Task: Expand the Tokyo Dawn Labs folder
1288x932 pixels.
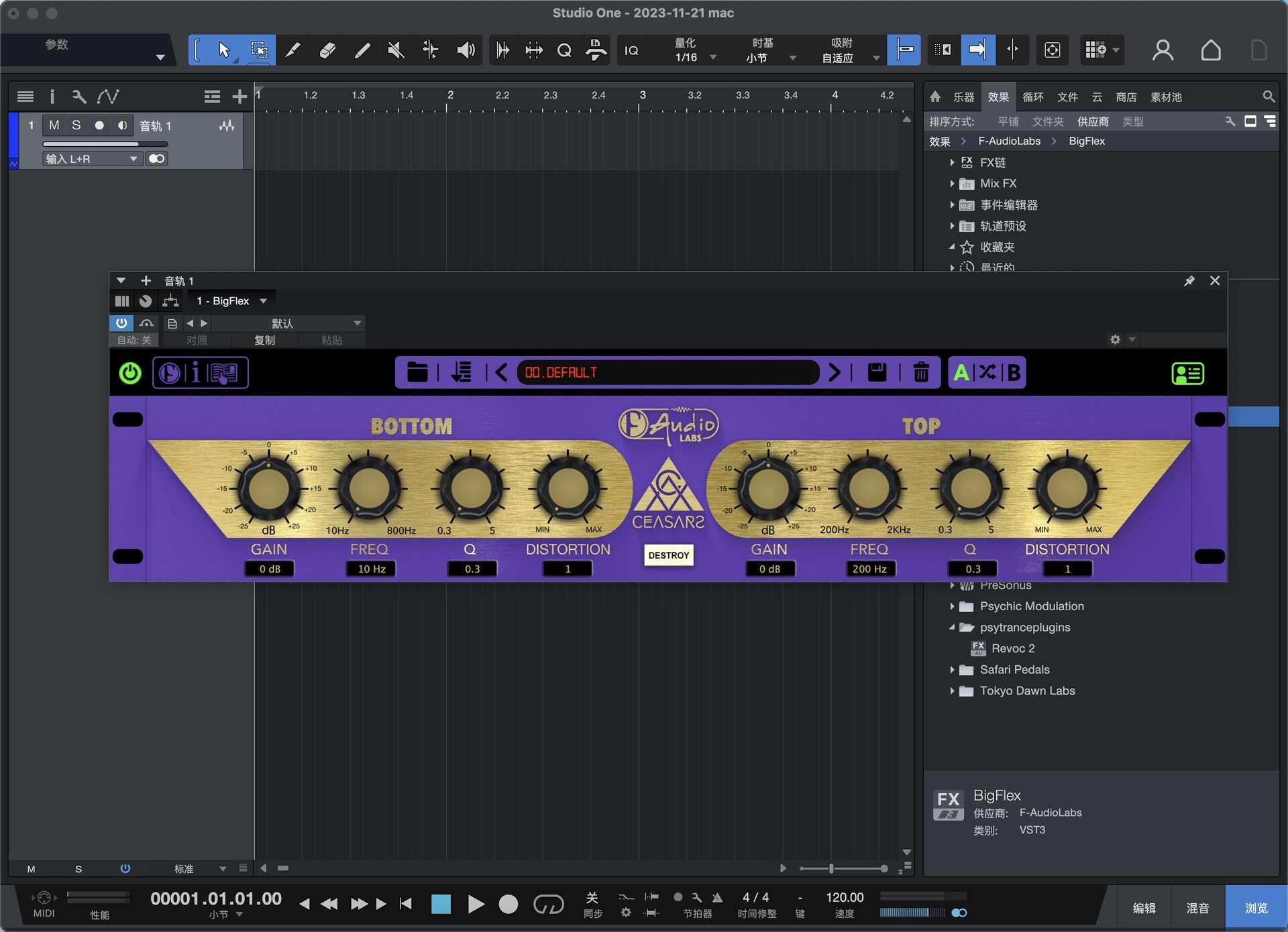Action: click(951, 691)
